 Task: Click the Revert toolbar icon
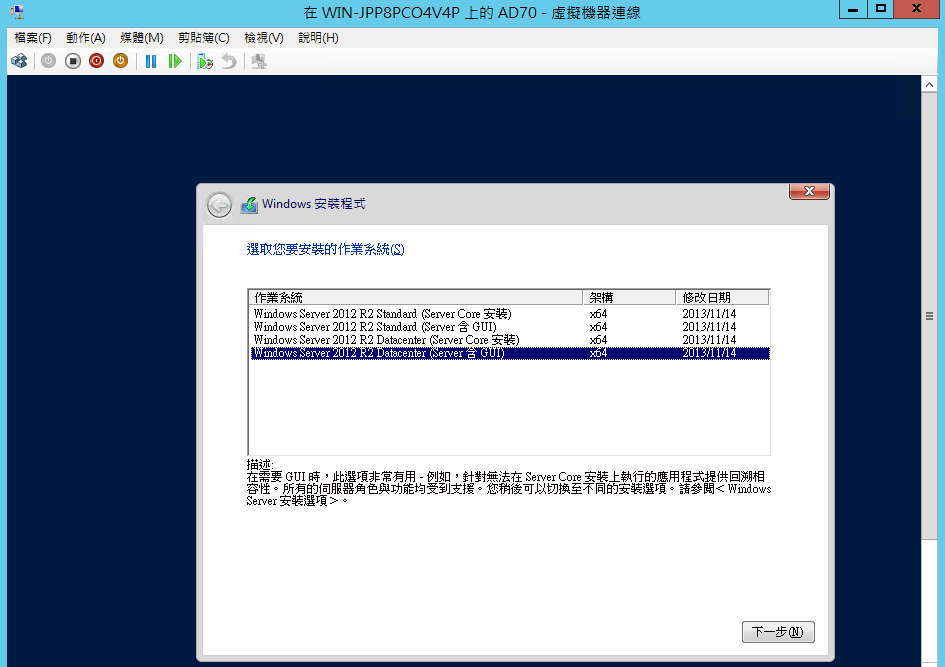pyautogui.click(x=229, y=61)
